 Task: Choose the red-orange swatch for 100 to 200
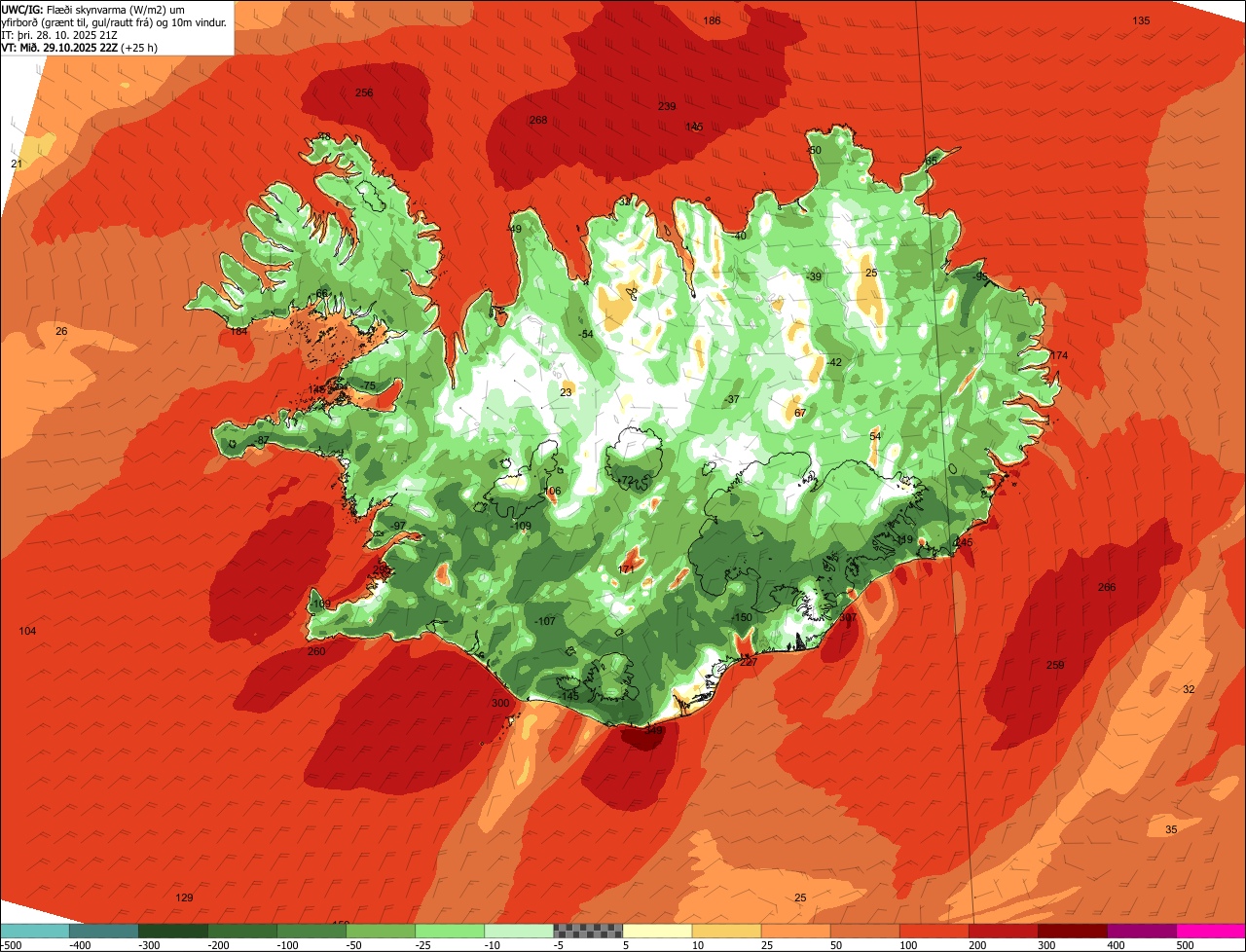(934, 930)
